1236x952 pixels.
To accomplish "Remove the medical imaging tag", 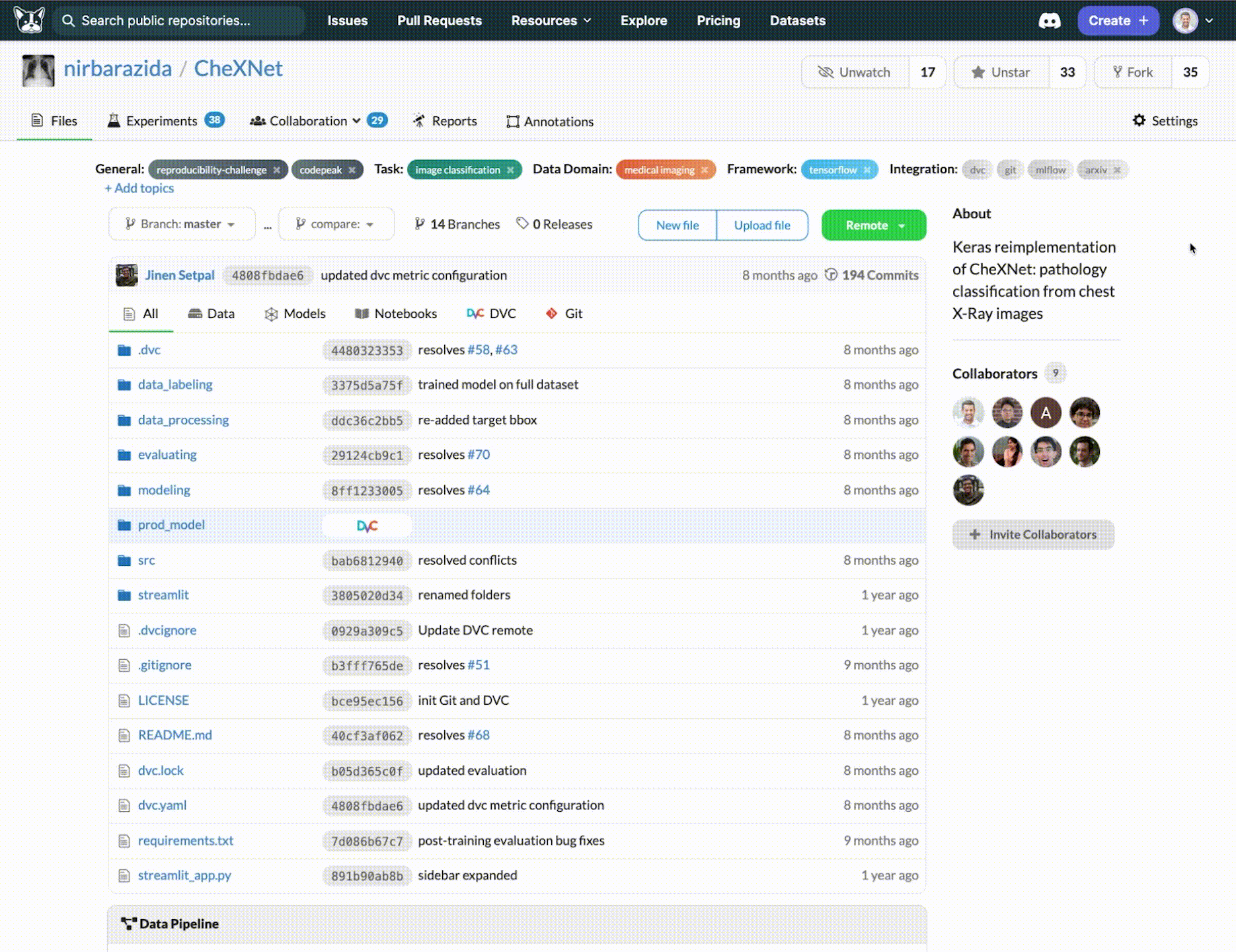I will (705, 170).
